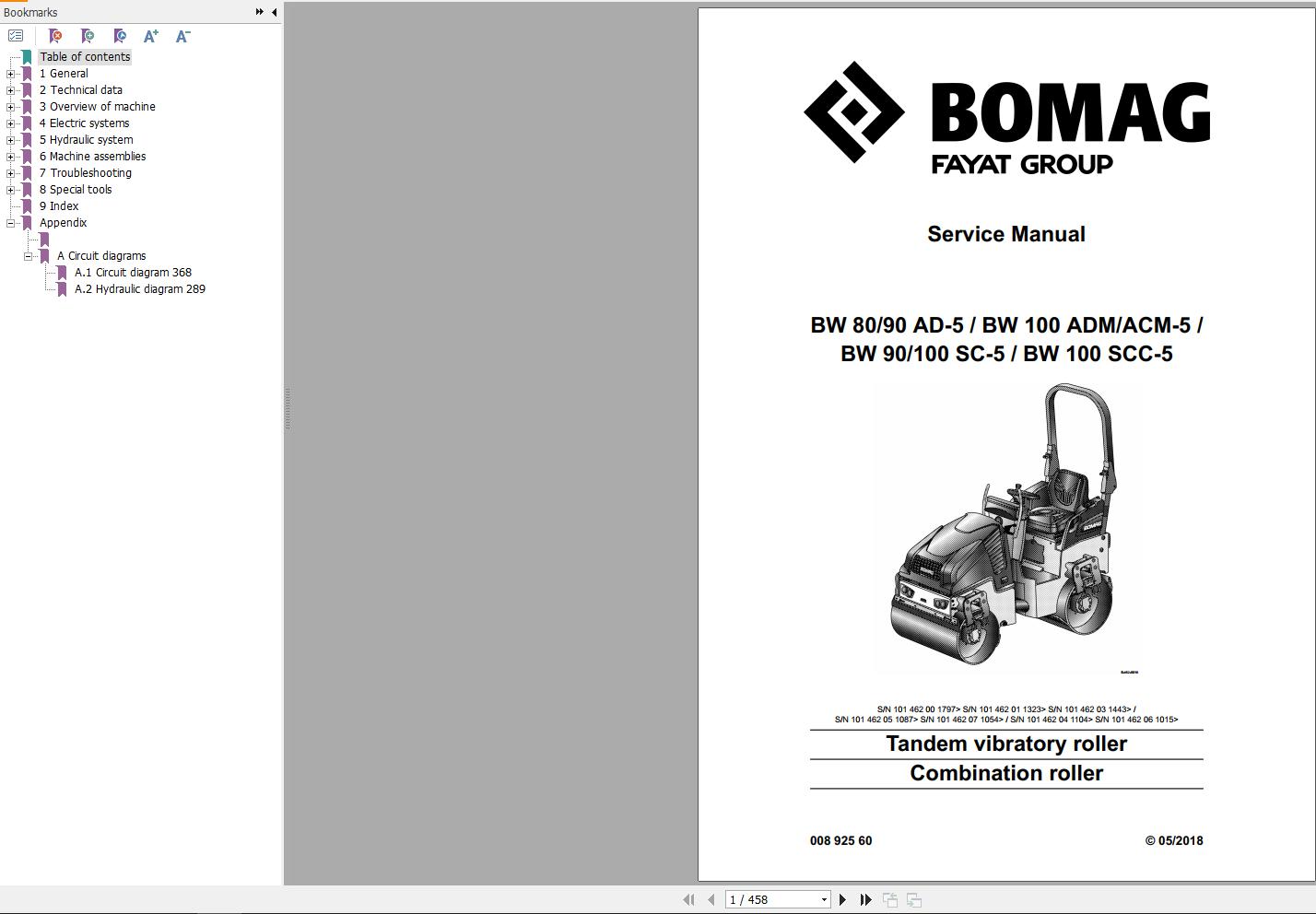Expand the 6 Machine assemblies bookmark
Viewport: 1316px width, 914px height.
[10, 157]
